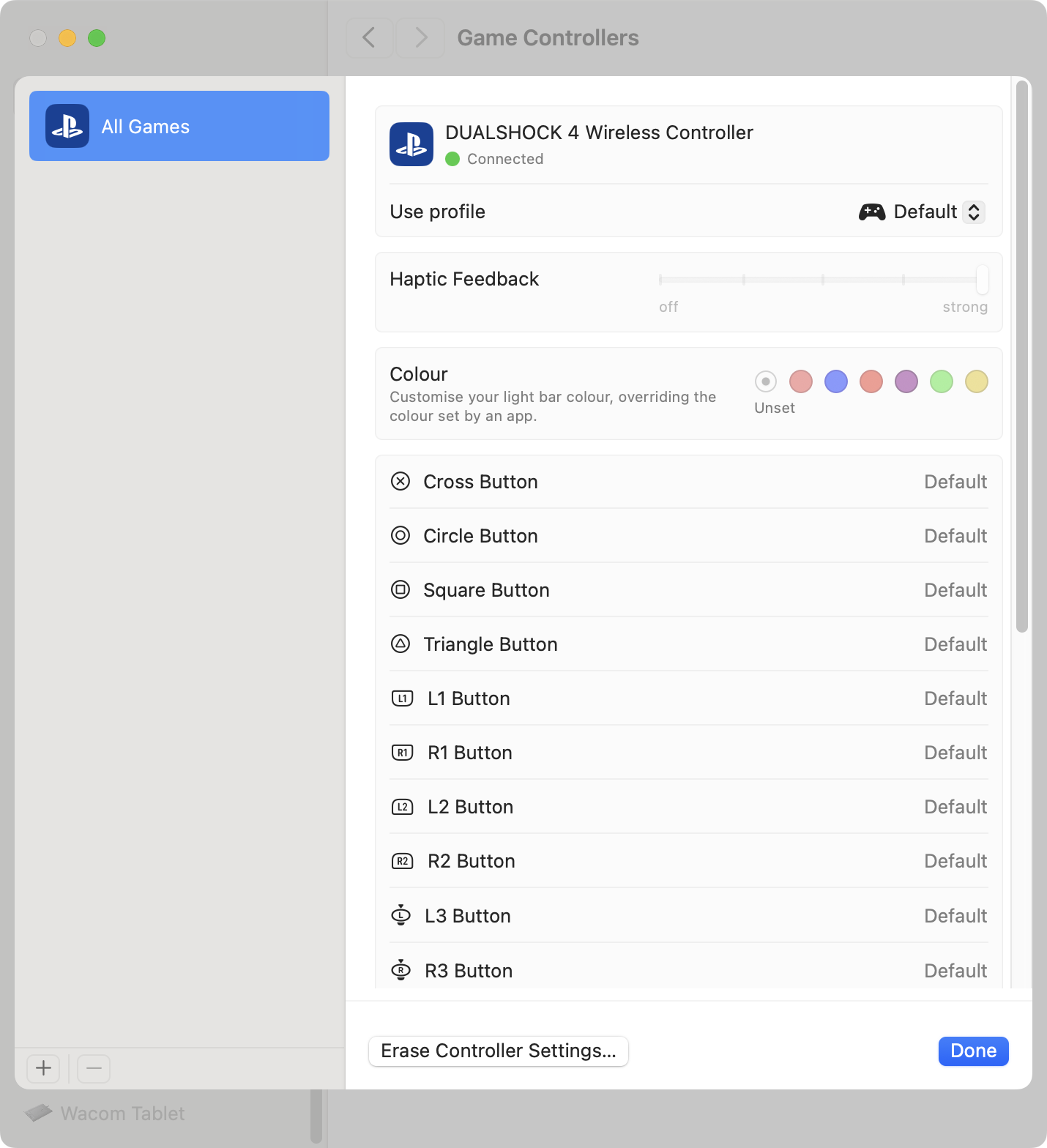Open the Triangle Button Default mapping menu
The width and height of the screenshot is (1047, 1148).
click(x=955, y=644)
